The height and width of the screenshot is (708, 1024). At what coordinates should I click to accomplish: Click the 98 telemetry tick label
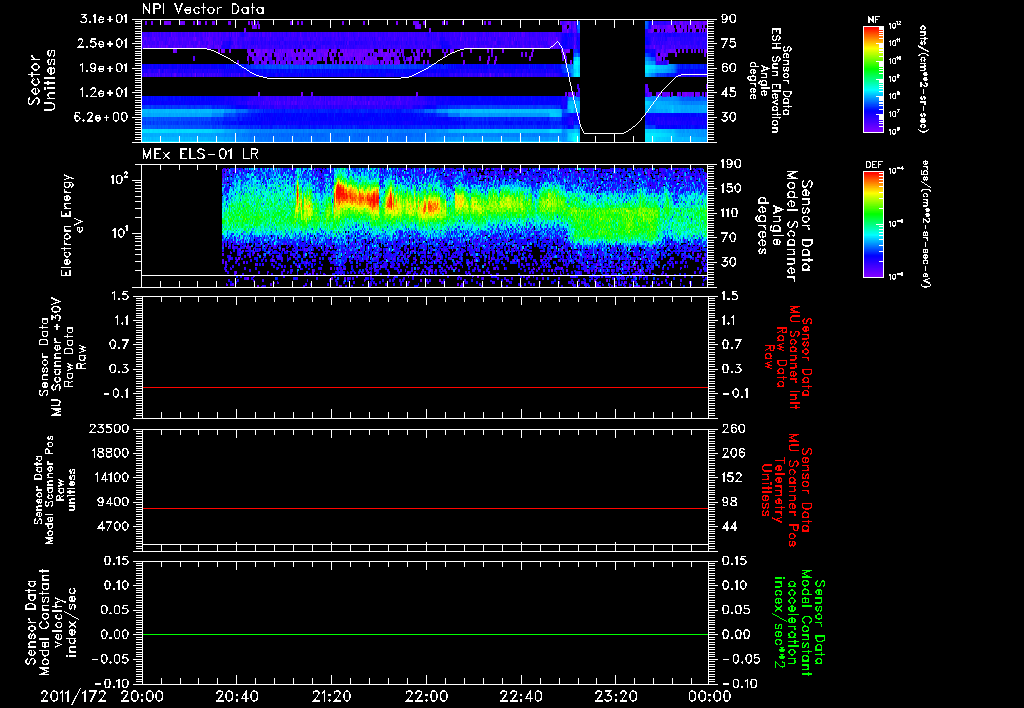pos(729,502)
